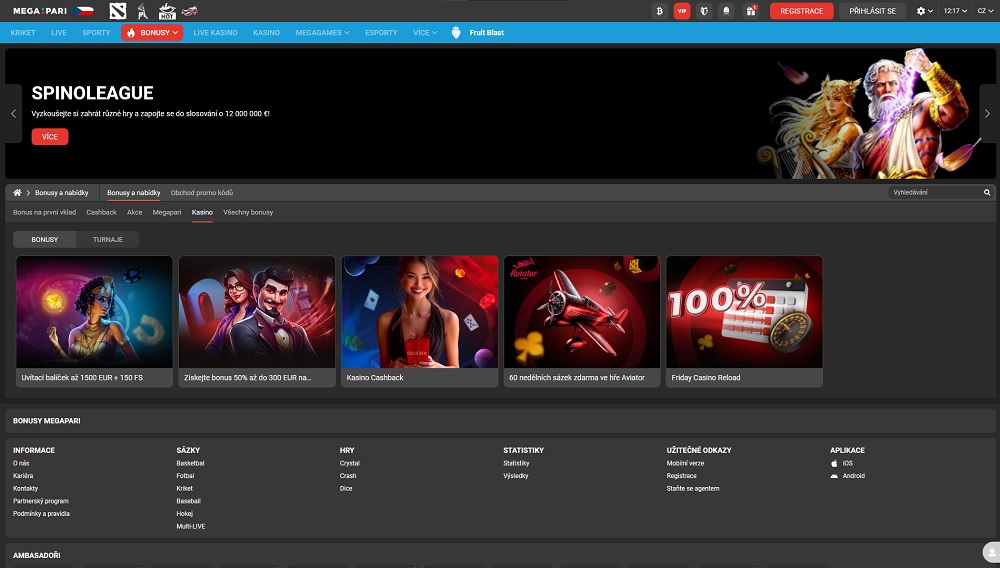Click the VÍCE button on Spinoleague banner

[x=50, y=136]
